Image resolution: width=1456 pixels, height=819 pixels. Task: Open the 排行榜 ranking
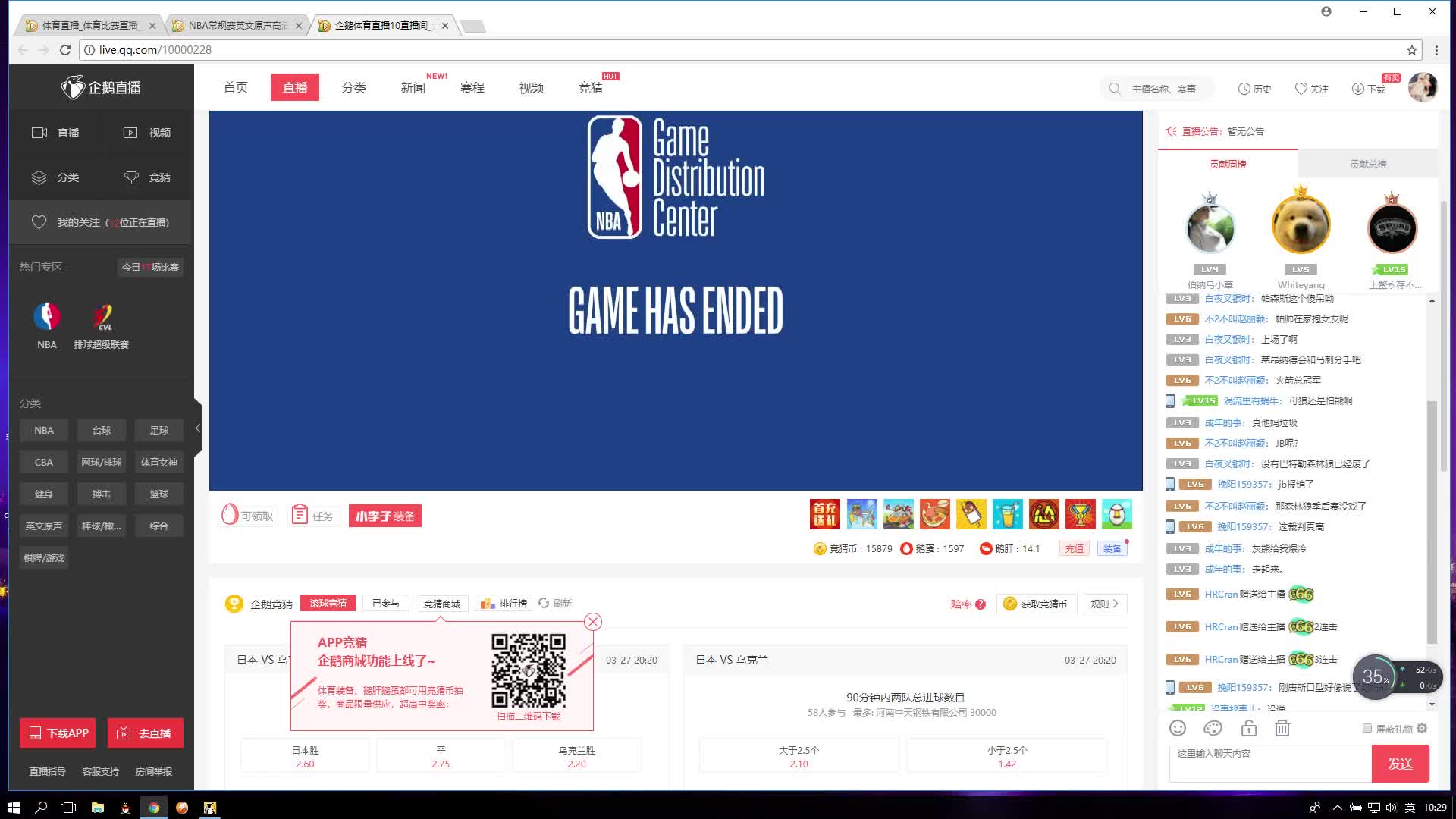504,604
